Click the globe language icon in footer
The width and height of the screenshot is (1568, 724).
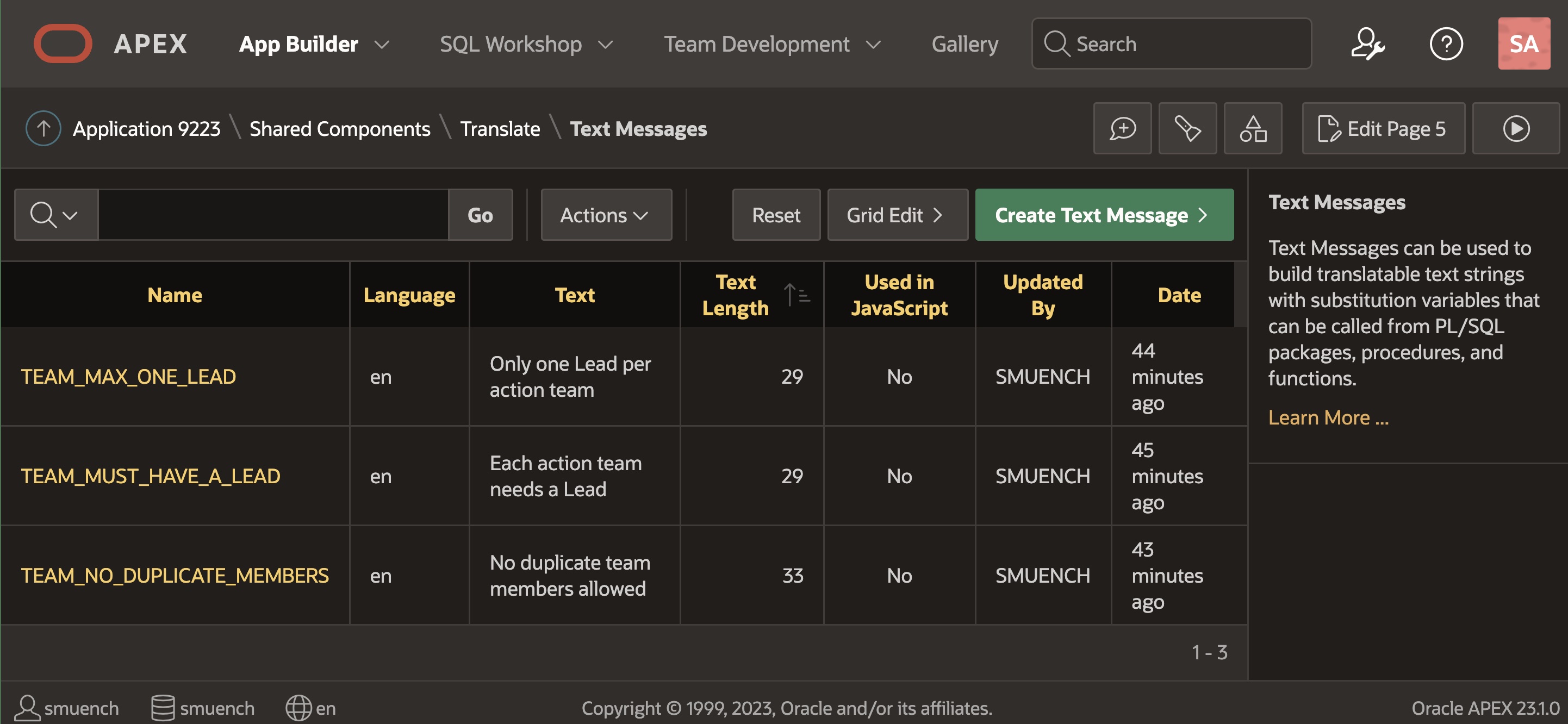click(298, 708)
